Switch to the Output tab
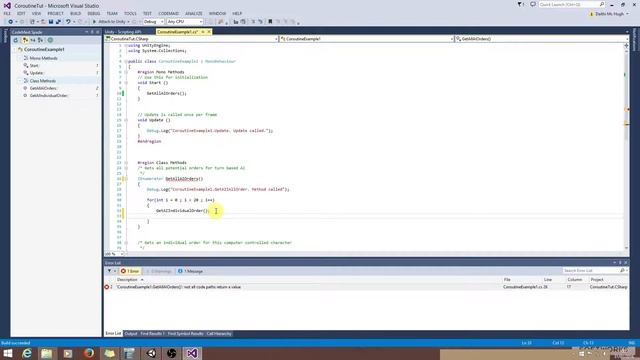 pyautogui.click(x=131, y=334)
